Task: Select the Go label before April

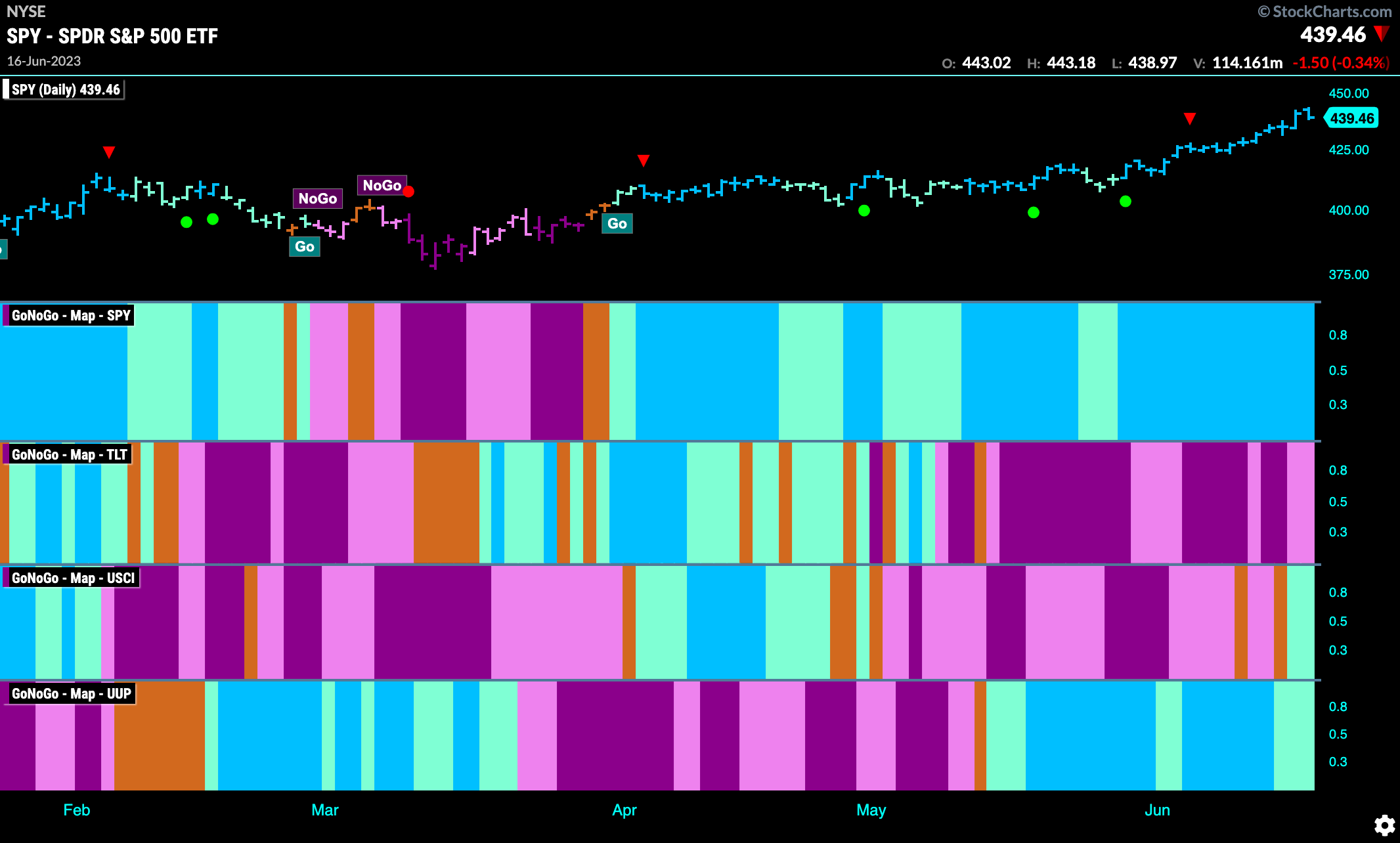Action: point(617,223)
